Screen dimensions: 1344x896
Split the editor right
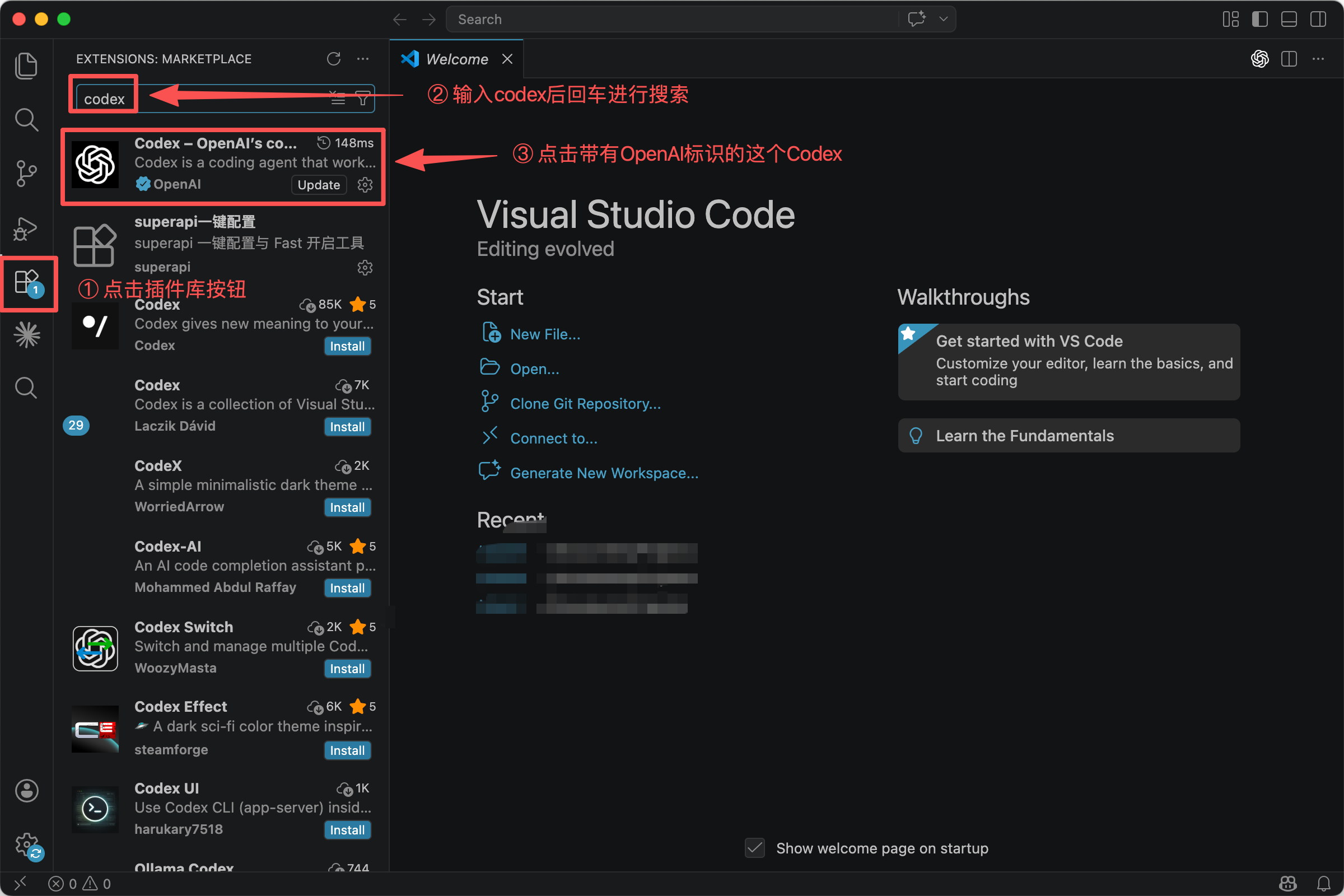[x=1289, y=59]
